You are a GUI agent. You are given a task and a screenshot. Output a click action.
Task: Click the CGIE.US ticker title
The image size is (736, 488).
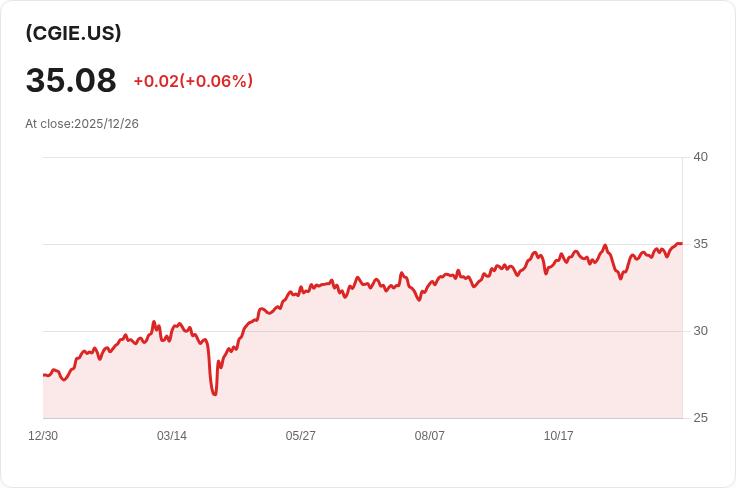tap(73, 33)
